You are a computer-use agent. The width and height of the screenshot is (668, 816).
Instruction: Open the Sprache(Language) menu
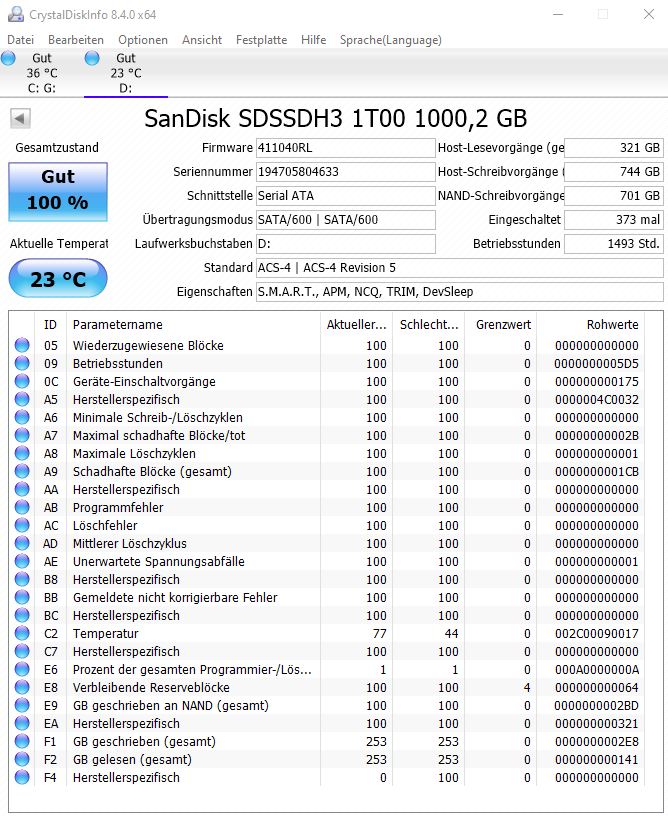click(391, 40)
